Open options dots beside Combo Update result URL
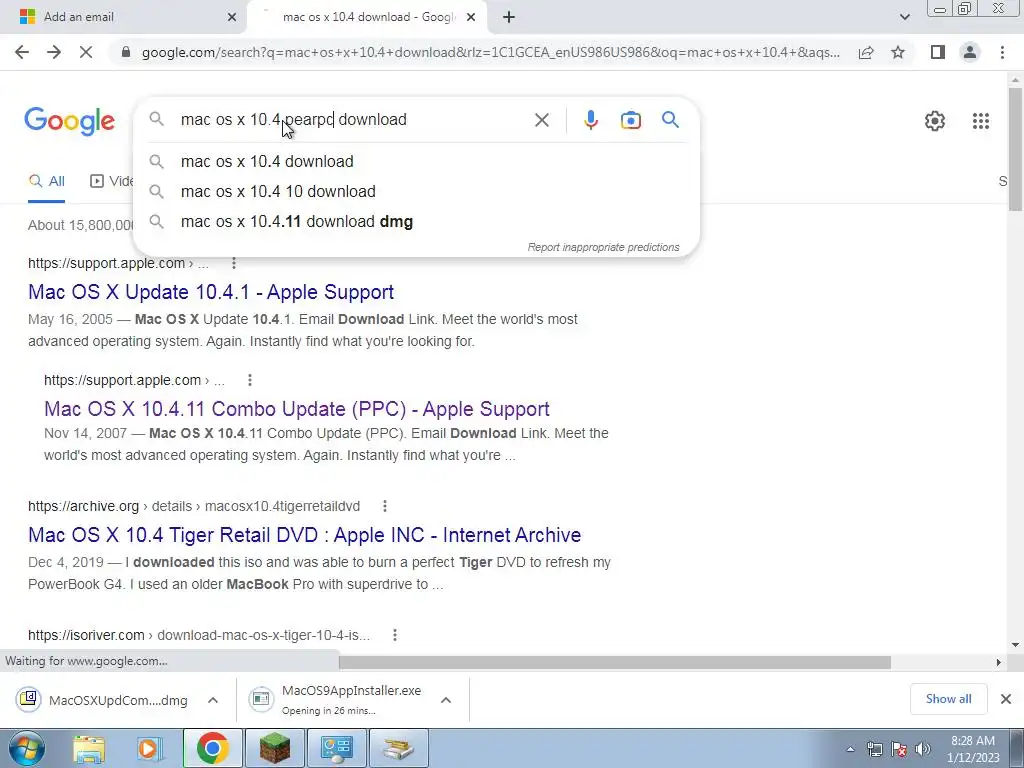Viewport: 1024px width, 768px height. (249, 380)
